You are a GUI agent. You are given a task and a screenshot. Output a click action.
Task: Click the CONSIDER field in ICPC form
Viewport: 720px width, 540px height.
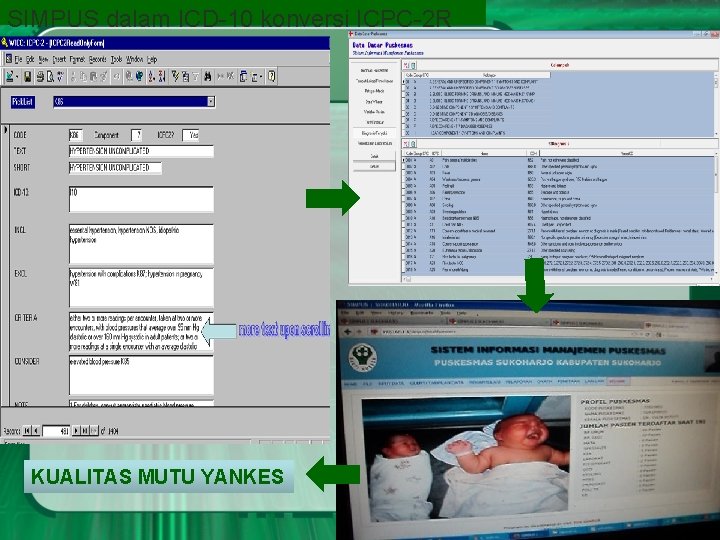141,375
